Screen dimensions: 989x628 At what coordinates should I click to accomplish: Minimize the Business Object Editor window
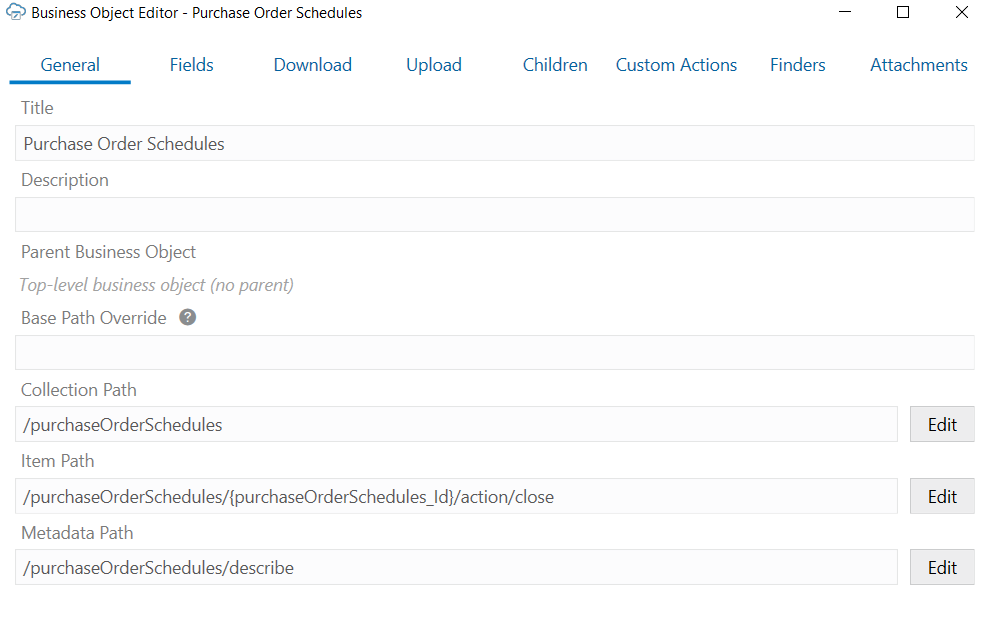(x=844, y=12)
